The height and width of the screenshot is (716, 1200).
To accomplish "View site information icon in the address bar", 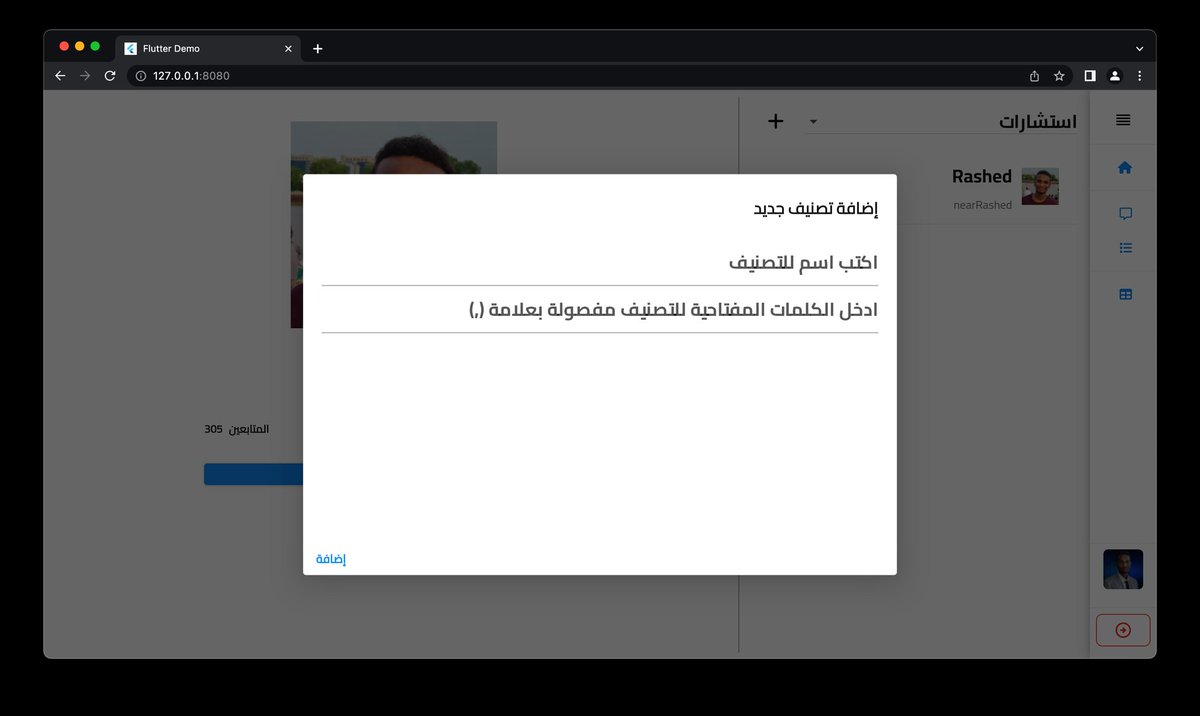I will click(x=141, y=76).
